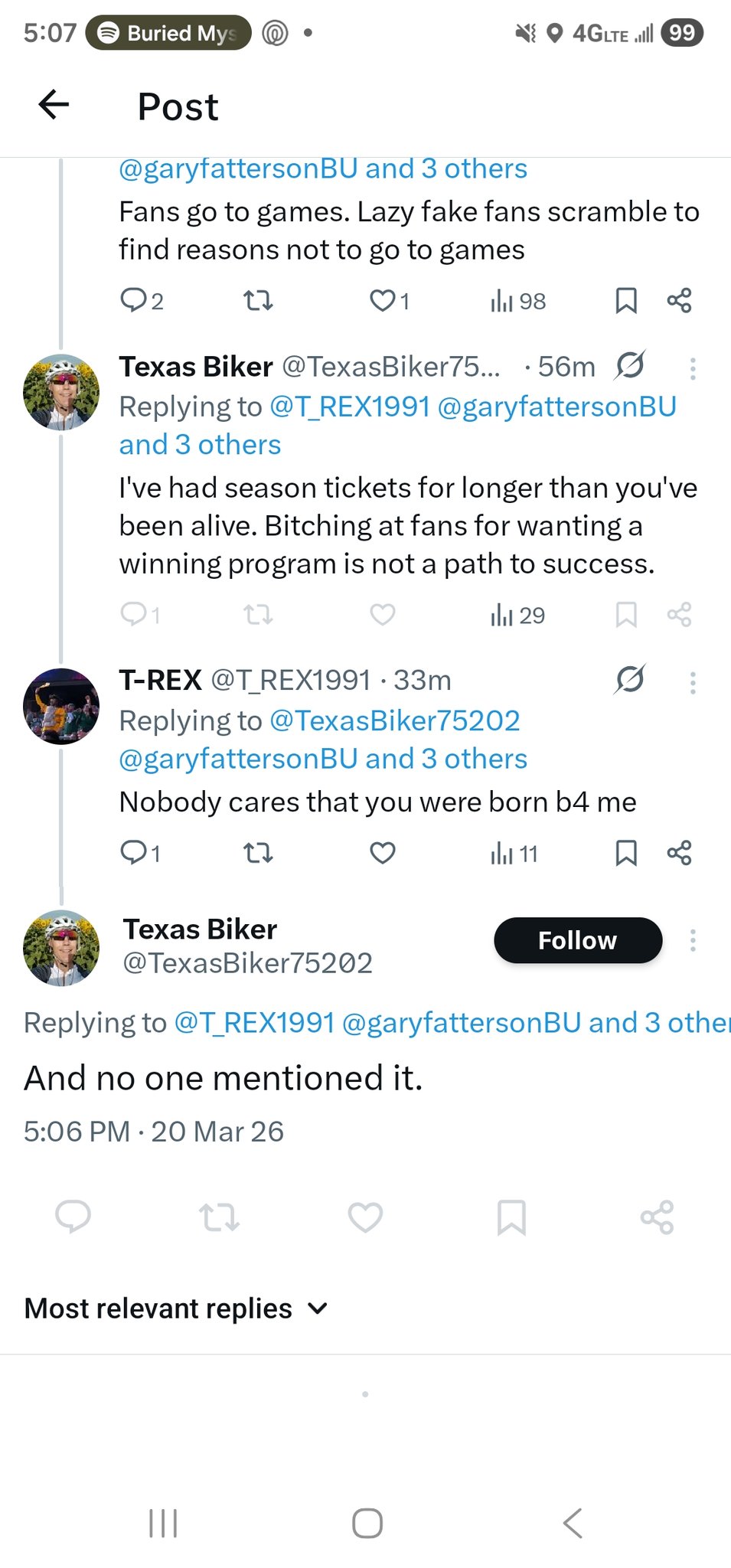Tap the back arrow in Post header
This screenshot has width=731, height=1568.
(54, 105)
